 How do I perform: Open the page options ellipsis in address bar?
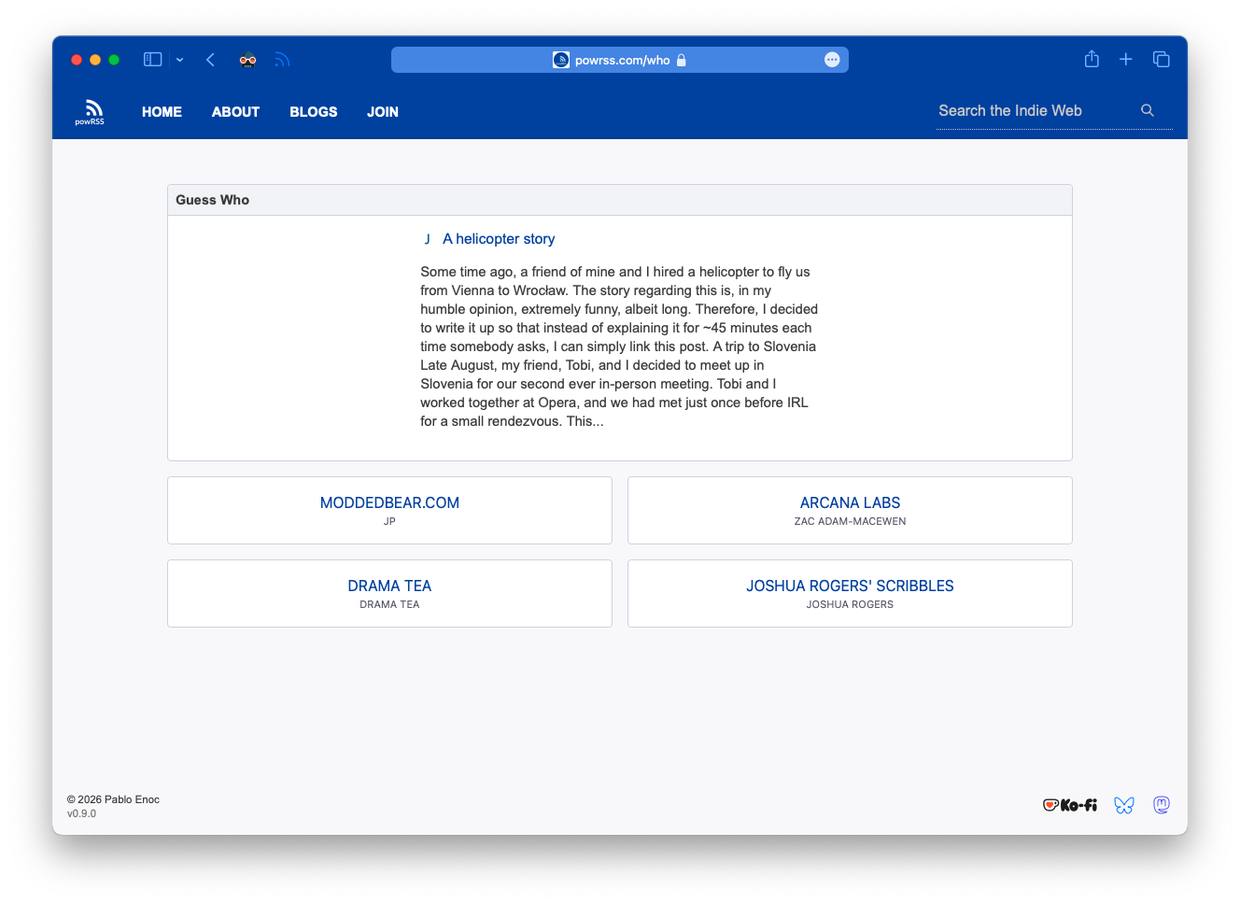[x=831, y=60]
